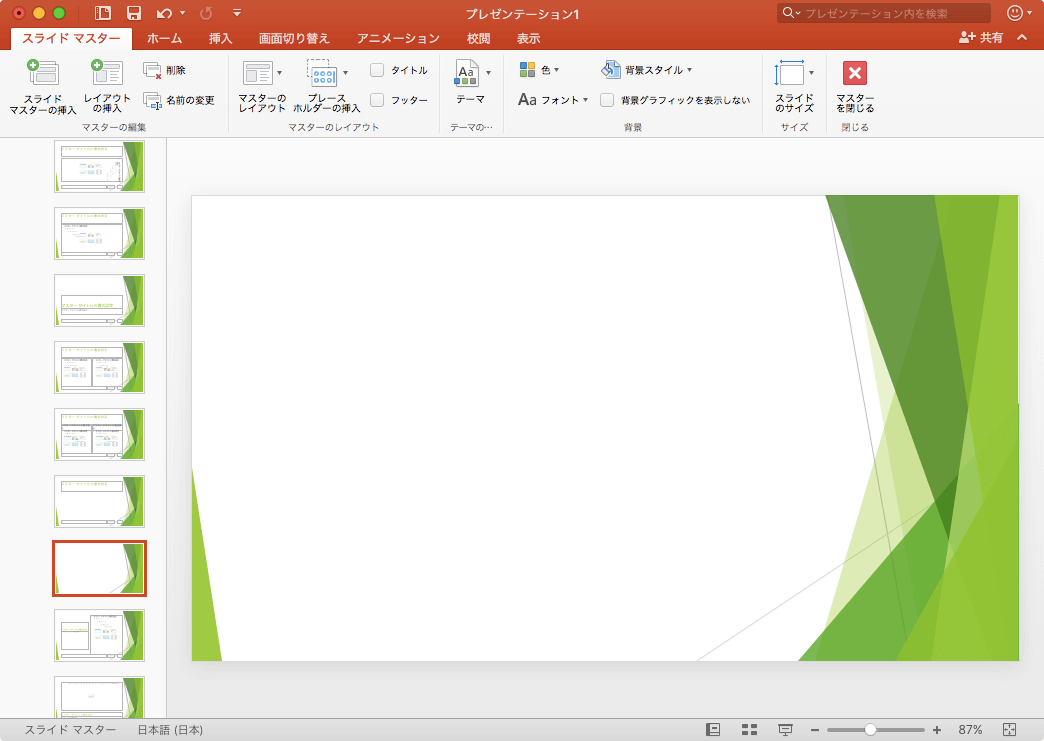Close master view with red X

(x=855, y=73)
